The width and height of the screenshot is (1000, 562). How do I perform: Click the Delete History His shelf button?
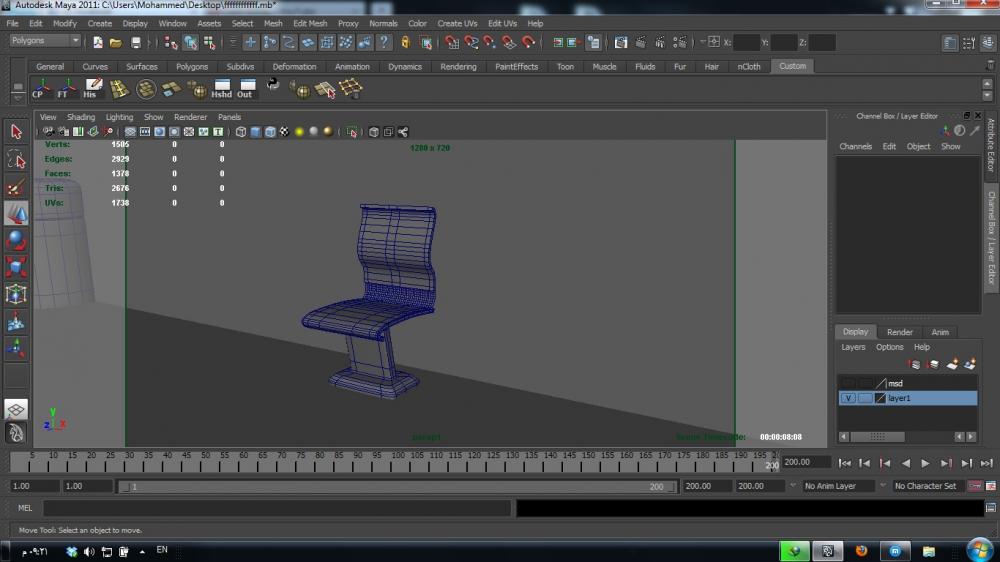91,89
